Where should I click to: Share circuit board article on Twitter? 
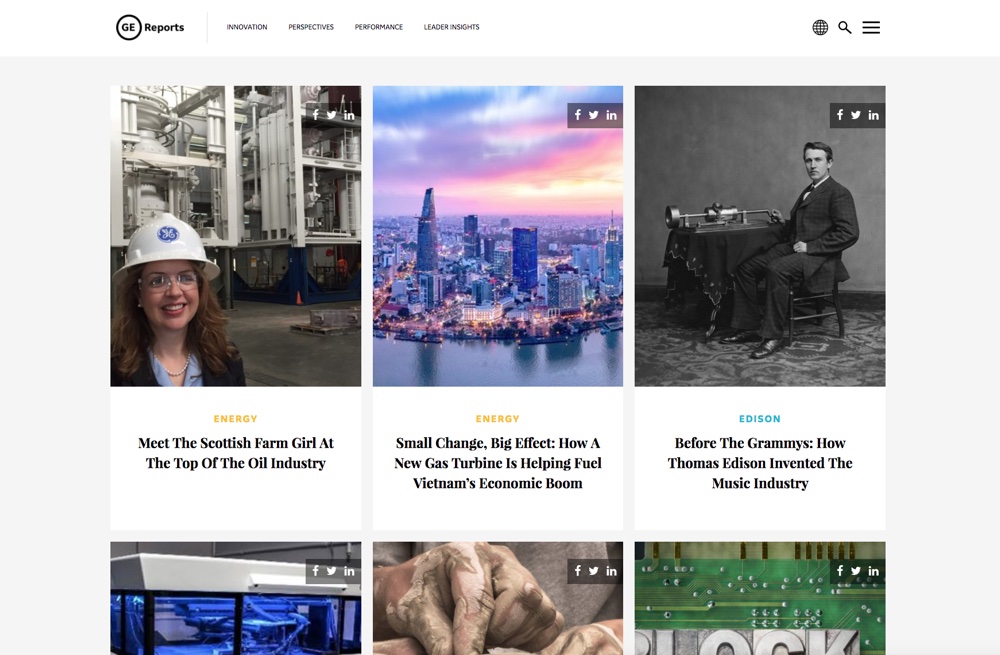click(856, 571)
